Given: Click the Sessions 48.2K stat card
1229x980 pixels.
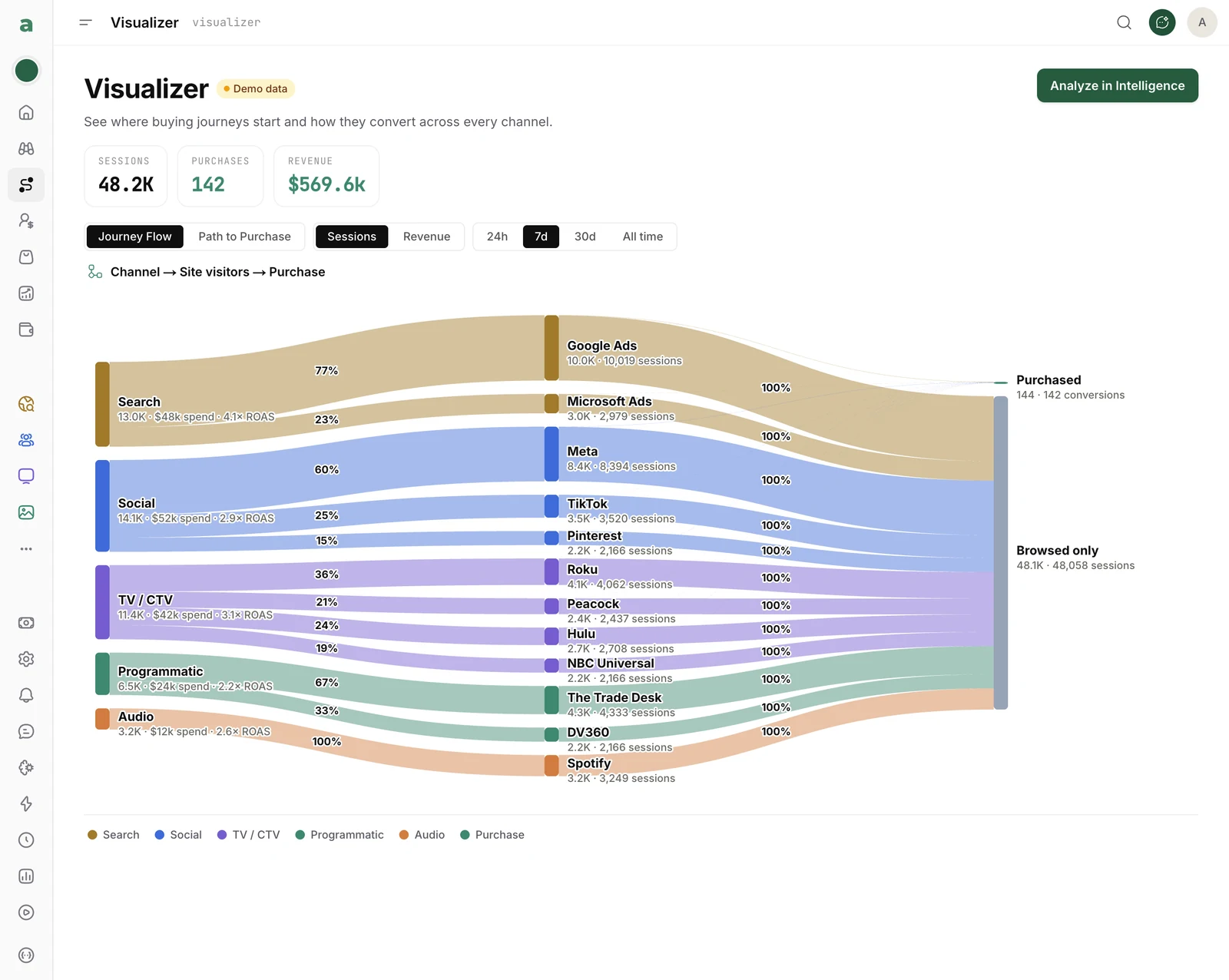Looking at the screenshot, I should [x=125, y=176].
